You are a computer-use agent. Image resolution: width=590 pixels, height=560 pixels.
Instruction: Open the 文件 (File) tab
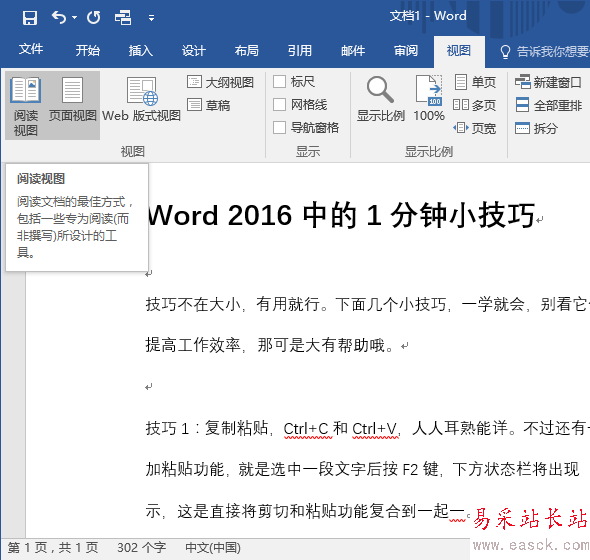tap(31, 49)
